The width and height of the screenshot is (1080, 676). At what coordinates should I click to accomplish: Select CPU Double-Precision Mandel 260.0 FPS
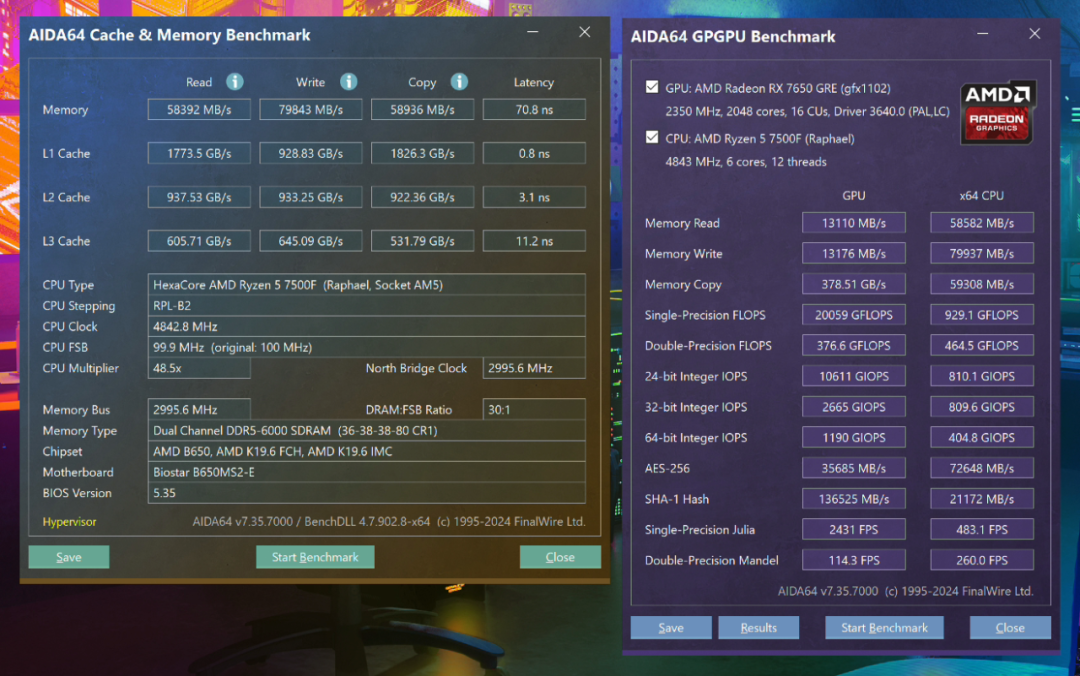982,560
